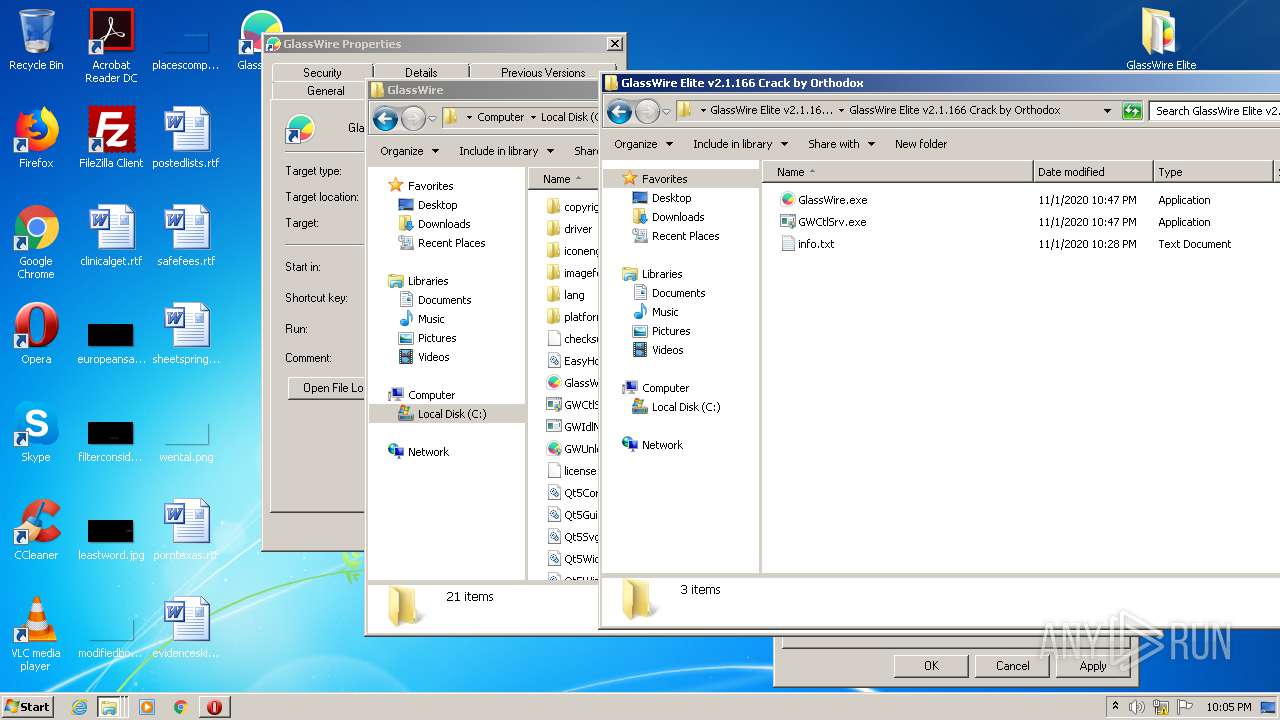This screenshot has height=720, width=1280.
Task: Go back in the GlassWire explorer window
Action: (x=385, y=118)
